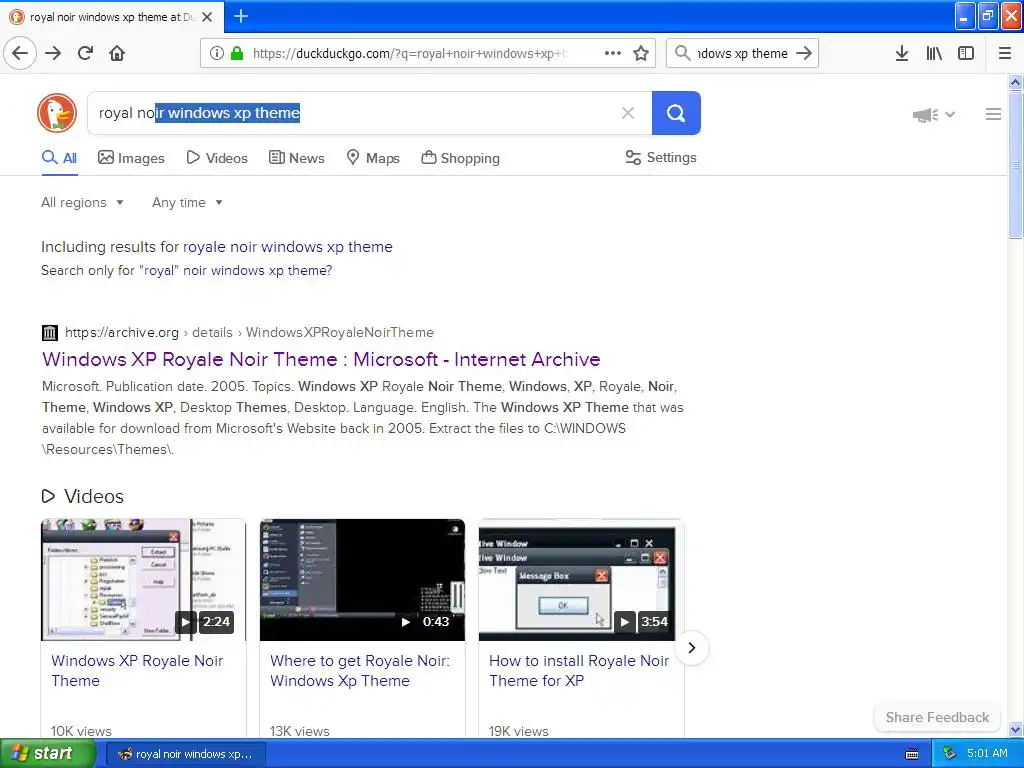Open Windows XP Royale Noir Theme archive result
The width and height of the screenshot is (1024, 768).
[321, 359]
